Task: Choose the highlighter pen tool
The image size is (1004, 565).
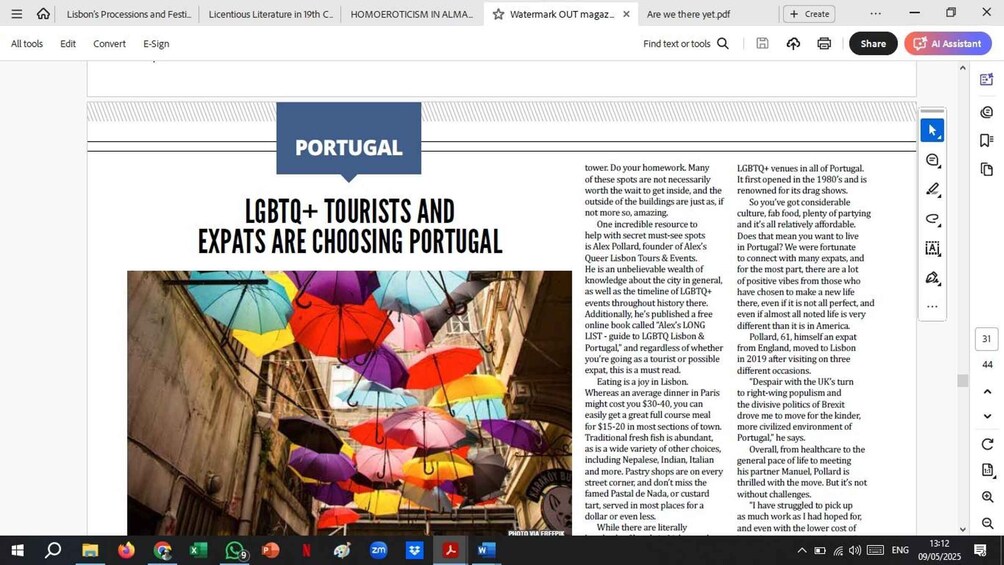Action: (932, 189)
